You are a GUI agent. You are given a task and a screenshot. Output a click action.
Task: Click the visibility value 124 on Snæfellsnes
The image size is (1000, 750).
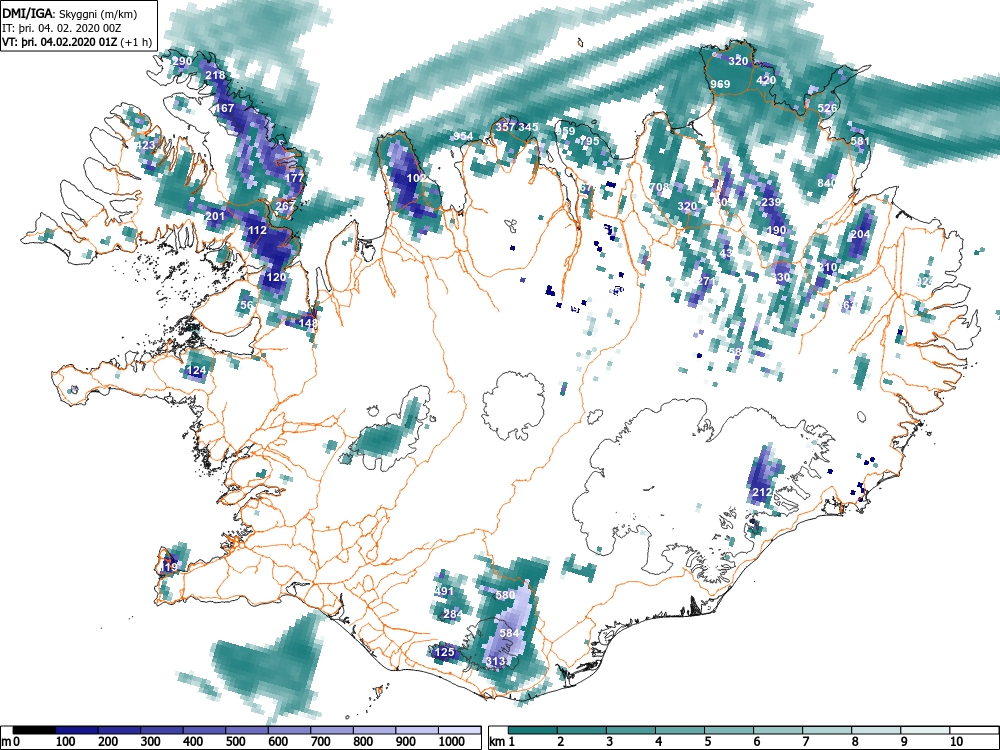pyautogui.click(x=196, y=371)
